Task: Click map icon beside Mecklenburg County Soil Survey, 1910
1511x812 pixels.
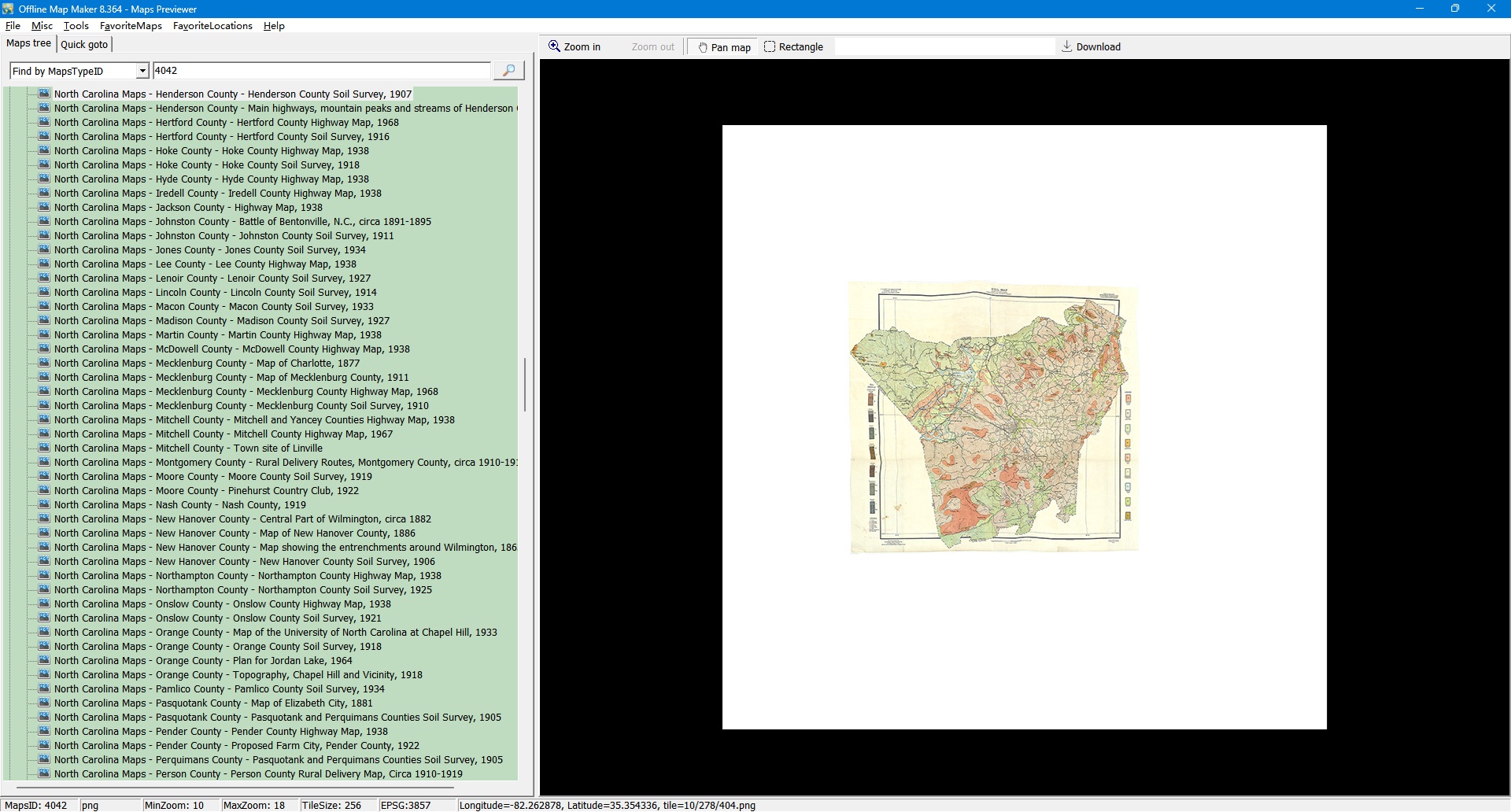Action: [45, 406]
